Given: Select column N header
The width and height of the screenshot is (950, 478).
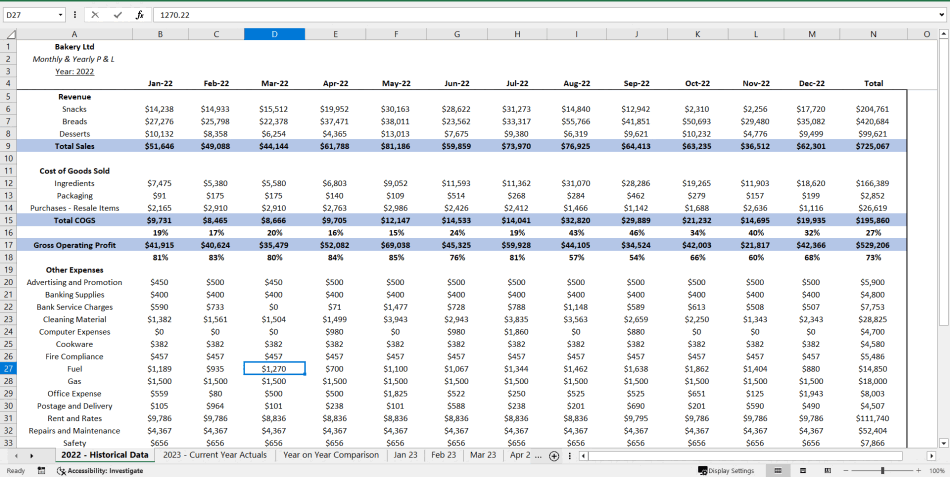Looking at the screenshot, I should [x=873, y=35].
